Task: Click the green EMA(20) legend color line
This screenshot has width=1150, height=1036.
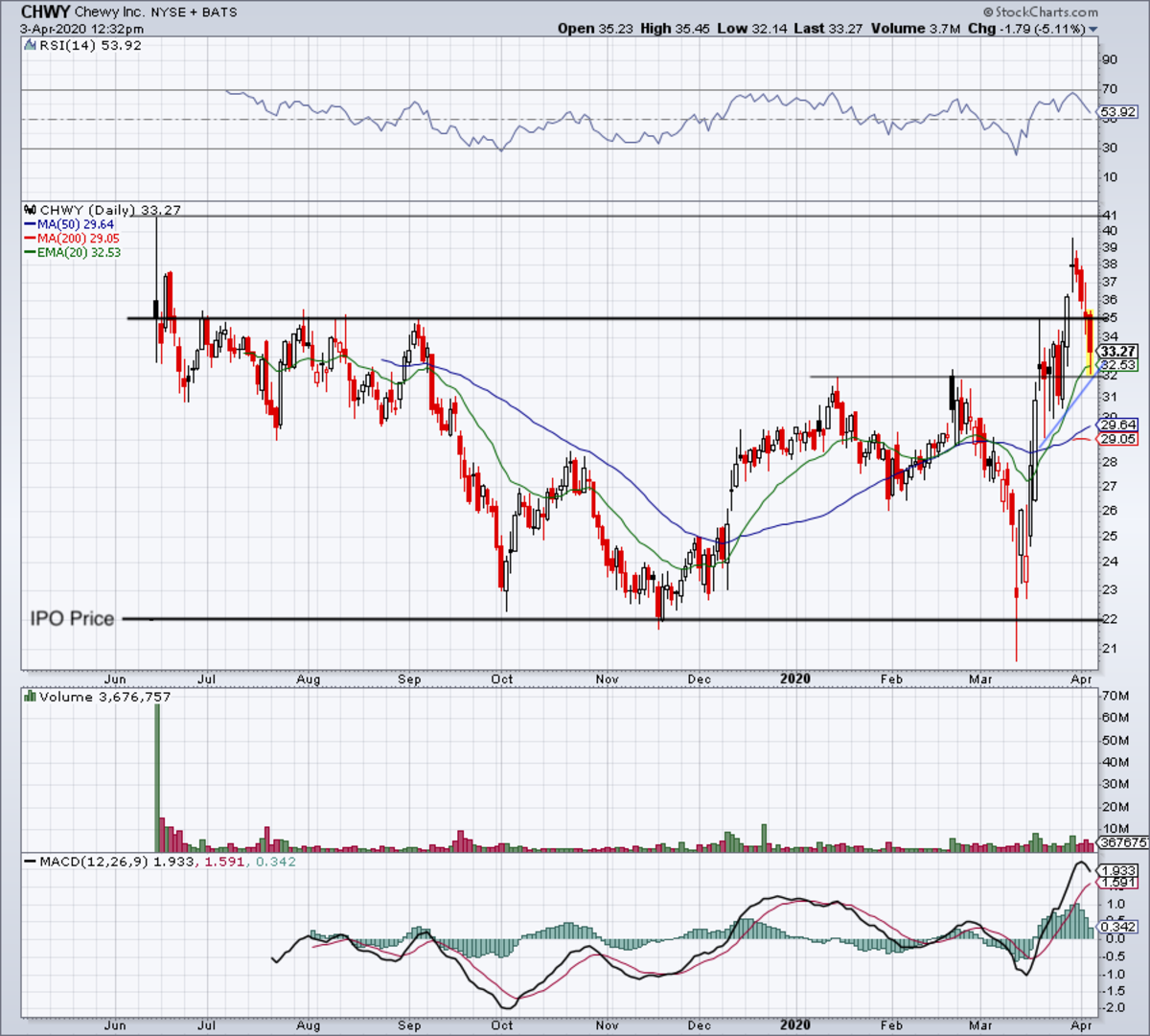Action: [31, 252]
